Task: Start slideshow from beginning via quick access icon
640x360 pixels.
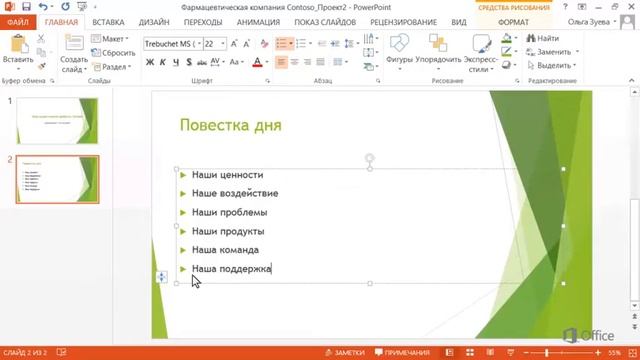Action: (82, 7)
